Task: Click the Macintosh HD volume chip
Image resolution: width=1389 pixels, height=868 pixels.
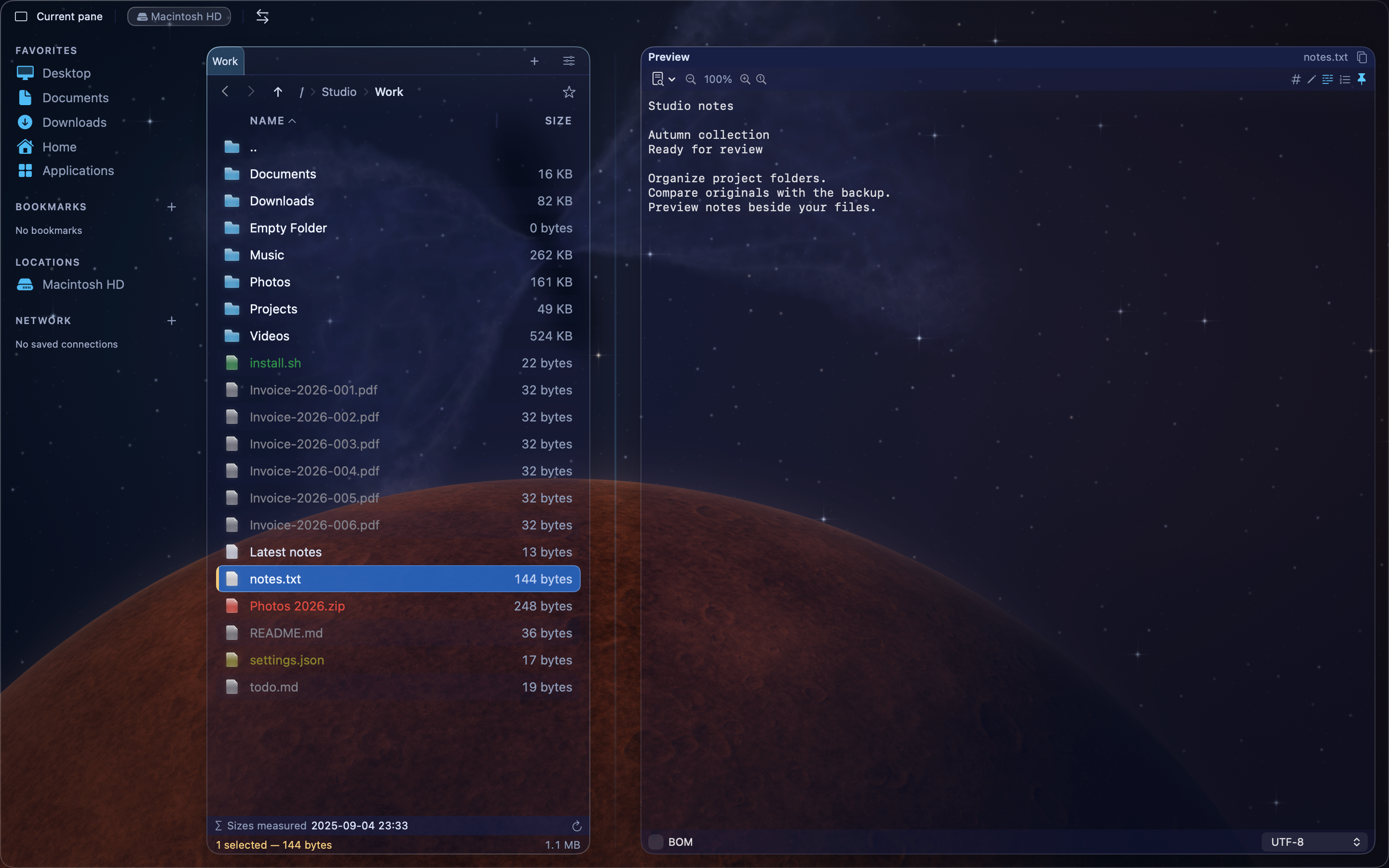Action: (179, 17)
